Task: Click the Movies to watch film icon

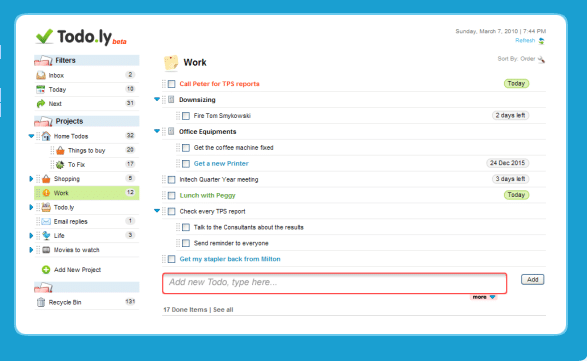Action: [x=46, y=250]
